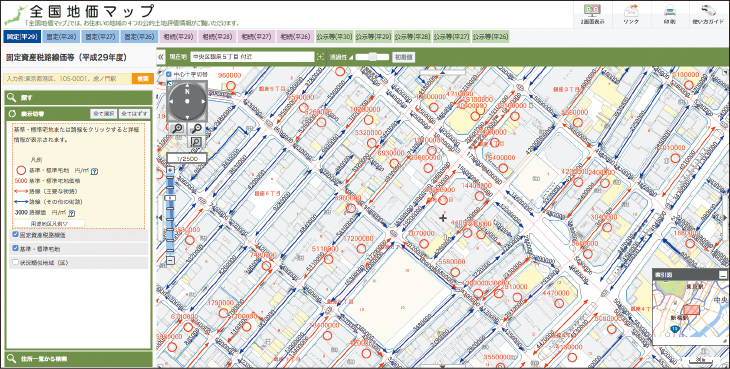
Task: Click the zoom-out magnifier icon
Action: coord(196,129)
